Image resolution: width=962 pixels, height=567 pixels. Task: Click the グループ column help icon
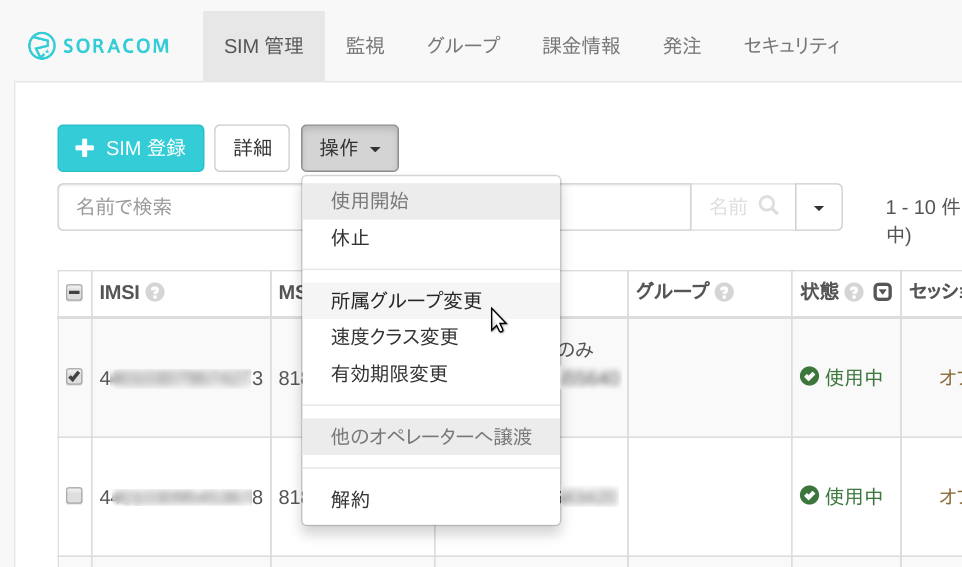pos(724,292)
